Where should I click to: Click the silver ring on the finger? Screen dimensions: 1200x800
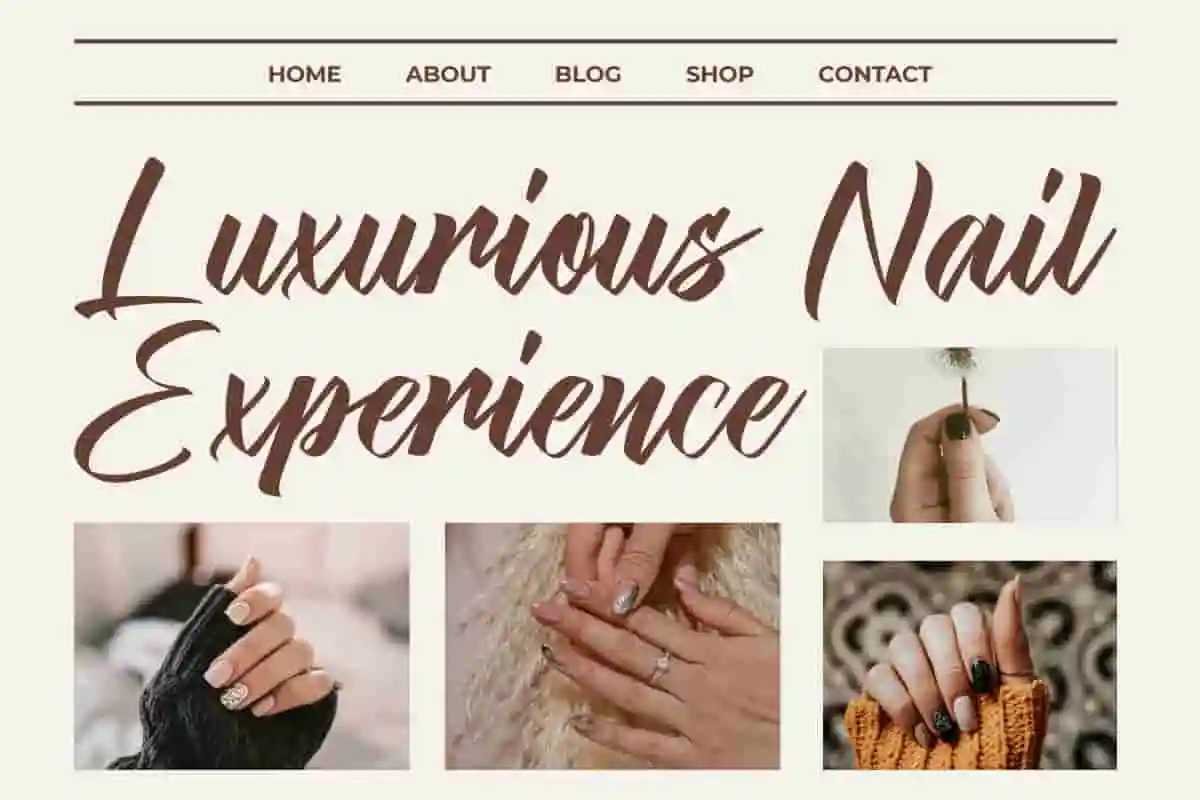click(x=660, y=665)
